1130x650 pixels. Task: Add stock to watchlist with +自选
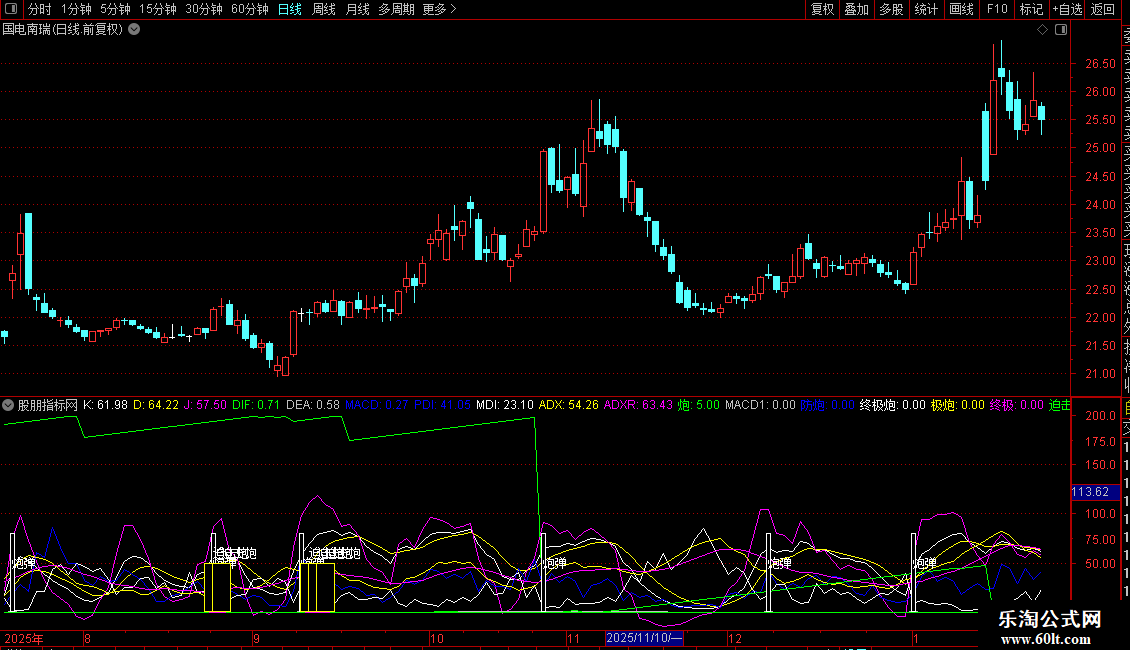(x=1067, y=10)
